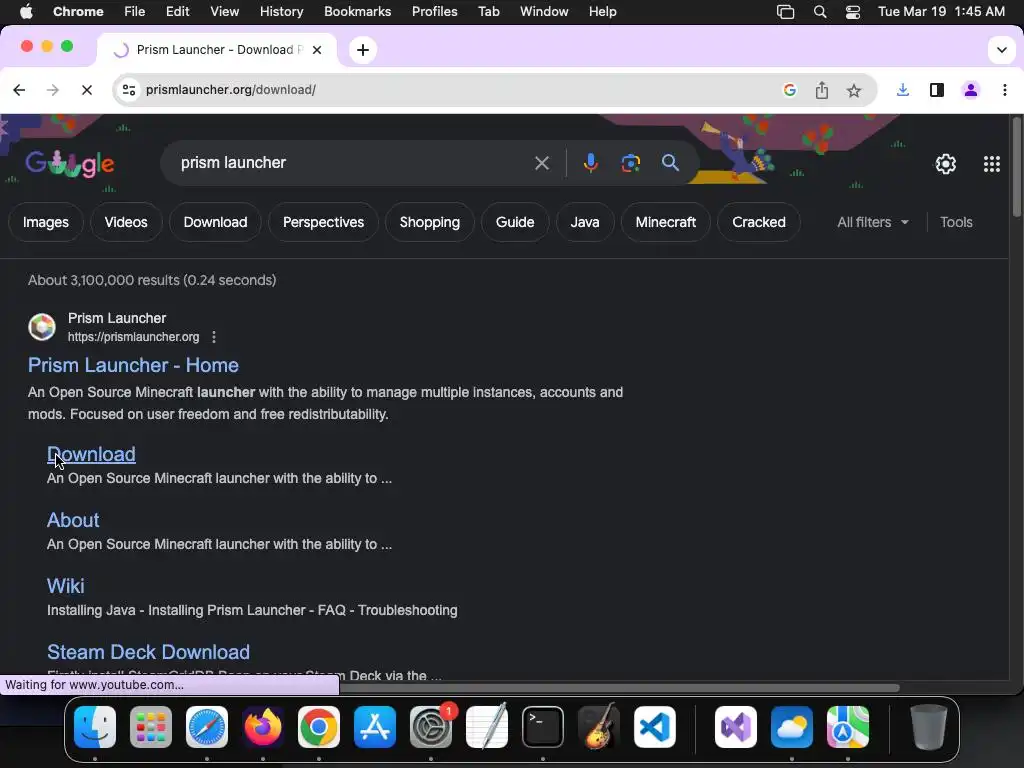The height and width of the screenshot is (768, 1024).
Task: Apply the Java filter chip
Action: point(584,222)
